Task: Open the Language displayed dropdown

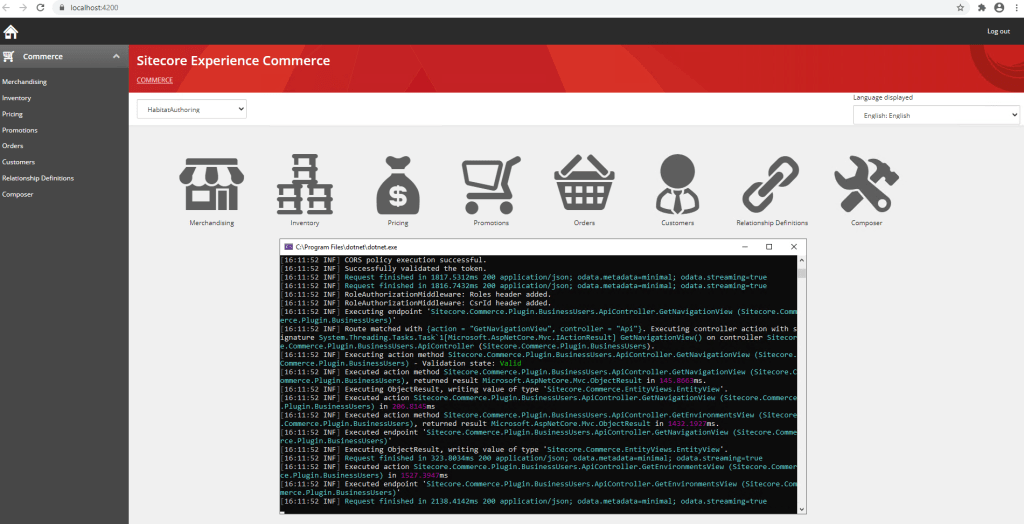Action: pos(936,115)
